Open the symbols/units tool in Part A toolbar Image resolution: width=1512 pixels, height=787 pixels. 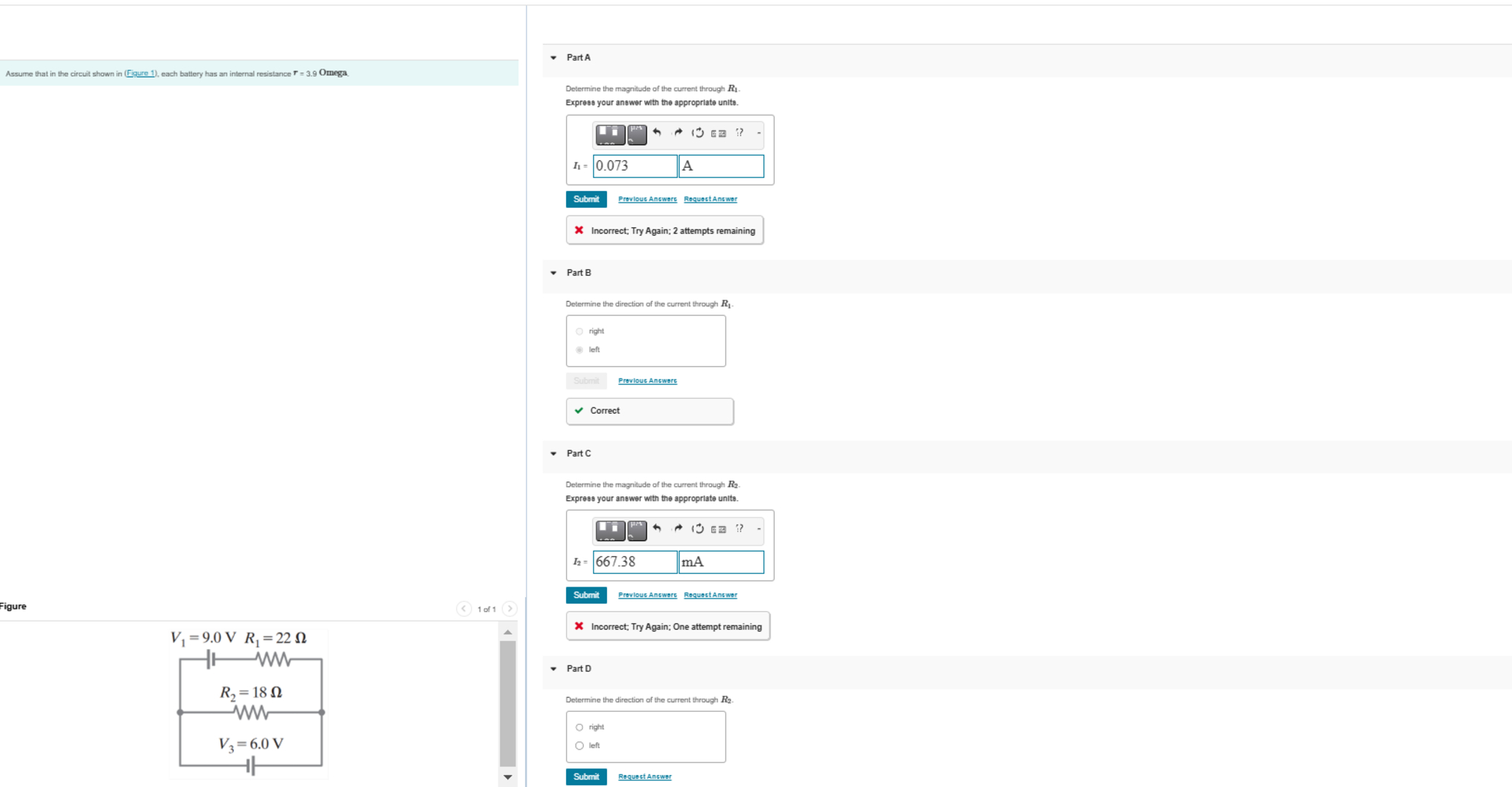pyautogui.click(x=637, y=134)
